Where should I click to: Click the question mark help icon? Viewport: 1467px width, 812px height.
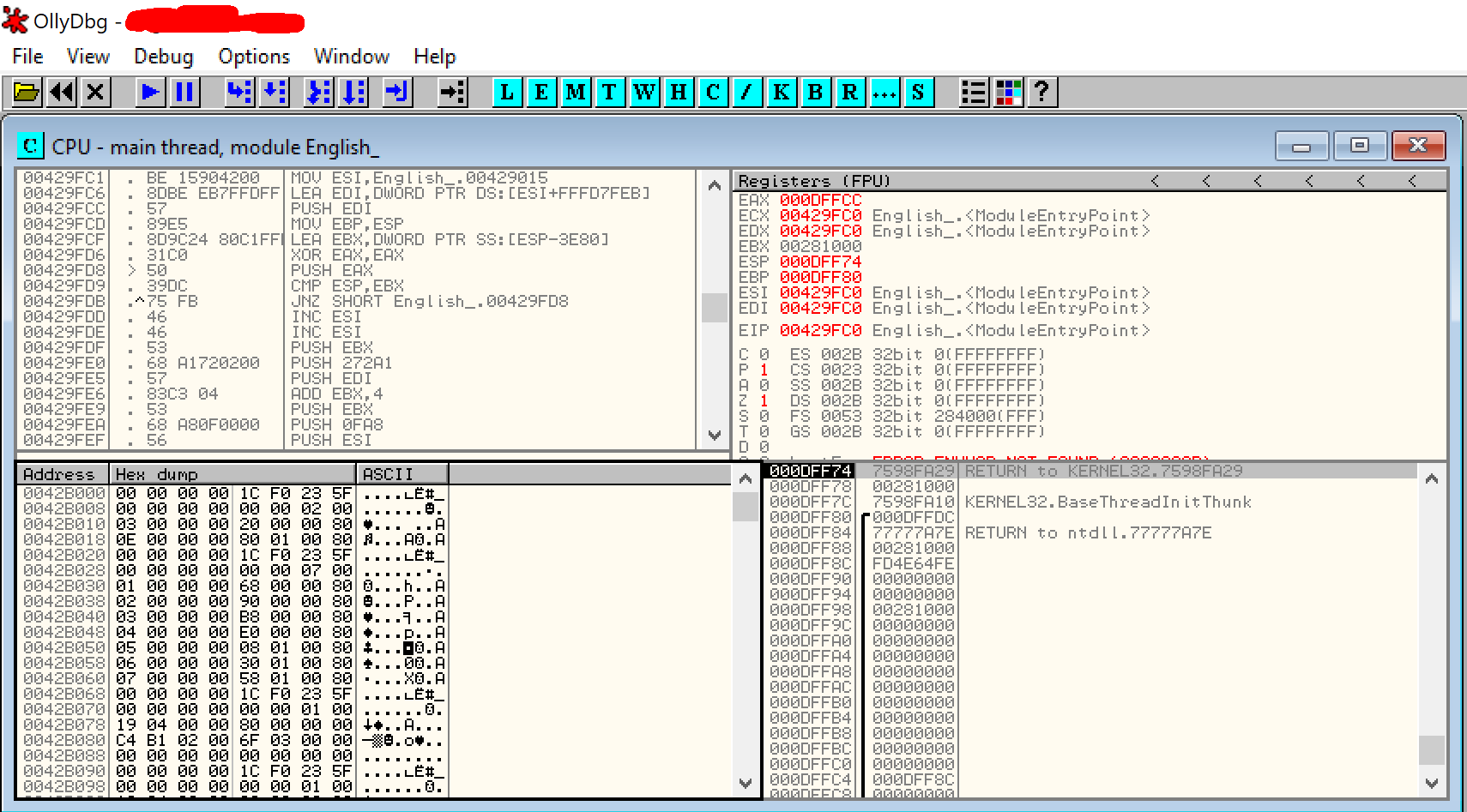click(x=1042, y=92)
